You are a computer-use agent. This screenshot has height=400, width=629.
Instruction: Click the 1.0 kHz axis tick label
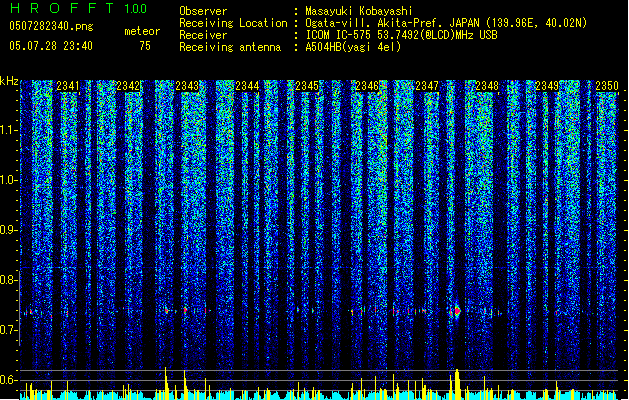point(9,180)
